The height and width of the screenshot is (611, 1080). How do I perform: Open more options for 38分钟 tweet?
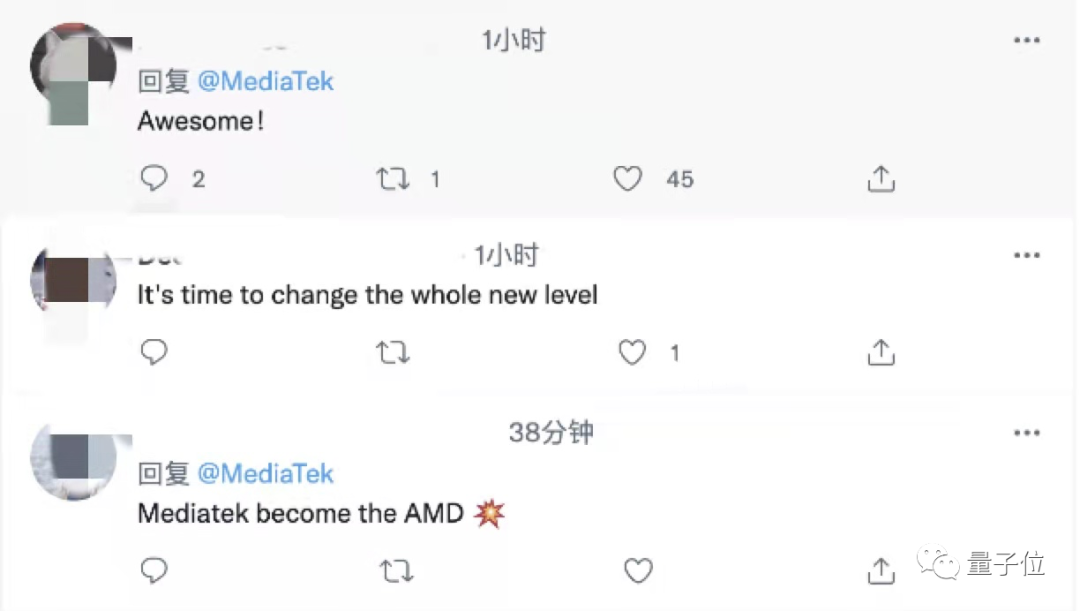pos(1027,433)
